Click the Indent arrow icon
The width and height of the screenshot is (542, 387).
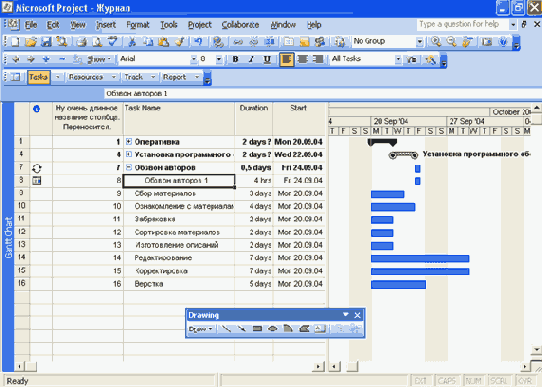pyautogui.click(x=31, y=59)
